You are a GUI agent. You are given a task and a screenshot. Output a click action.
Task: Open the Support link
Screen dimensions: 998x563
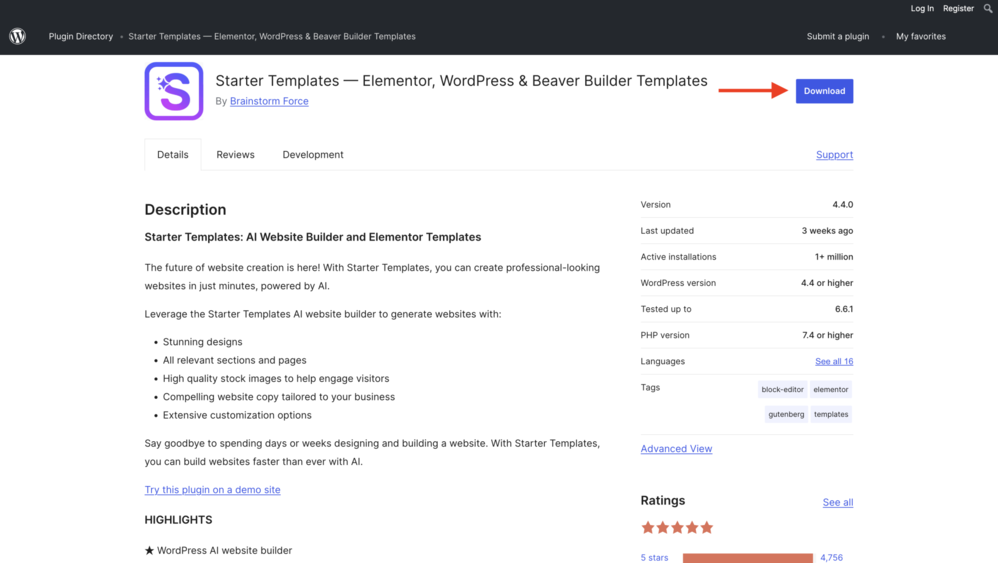tap(834, 155)
